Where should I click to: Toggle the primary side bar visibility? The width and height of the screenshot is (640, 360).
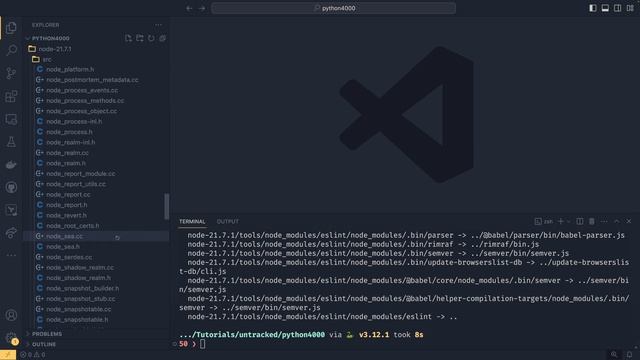[593, 8]
